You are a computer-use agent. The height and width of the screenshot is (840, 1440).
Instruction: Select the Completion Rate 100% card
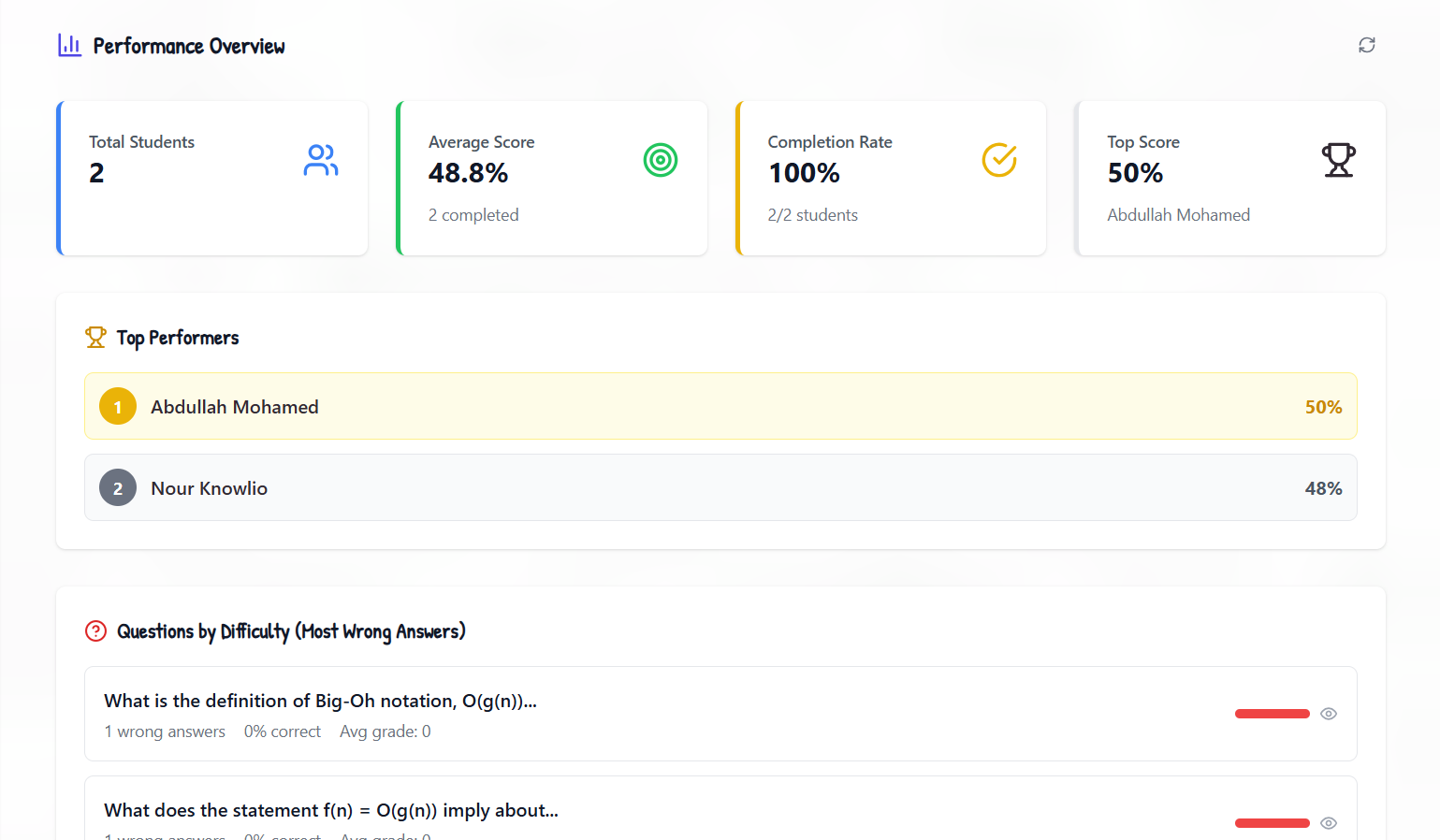891,179
